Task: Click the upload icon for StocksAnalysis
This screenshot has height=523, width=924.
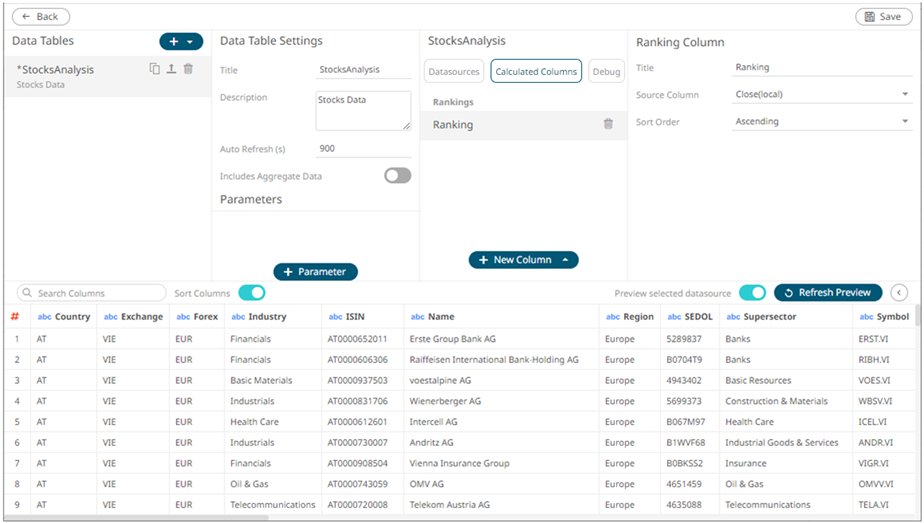Action: click(x=171, y=69)
